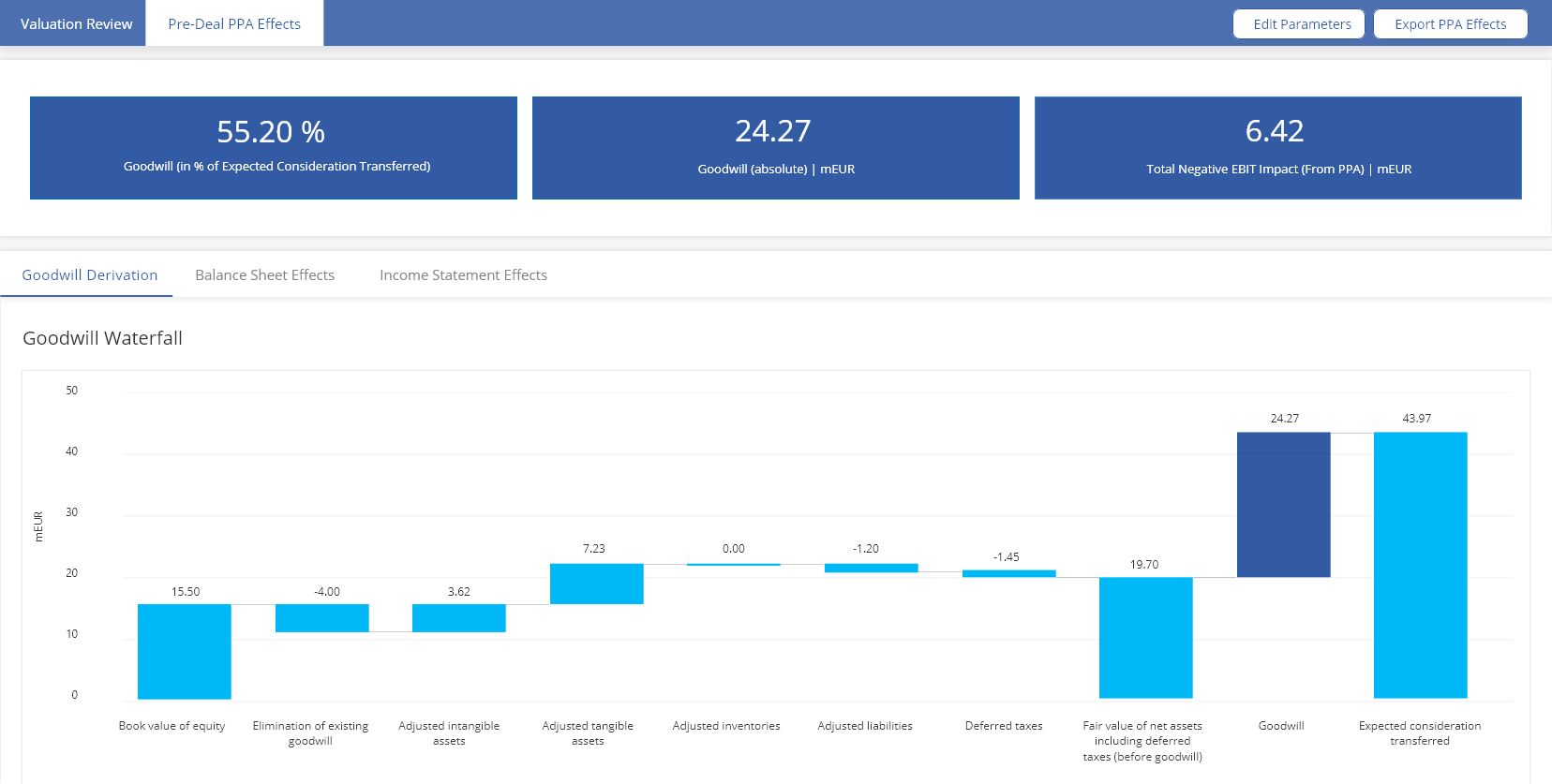Viewport: 1552px width, 784px height.
Task: Click the Edit Parameters button
Action: tap(1302, 24)
